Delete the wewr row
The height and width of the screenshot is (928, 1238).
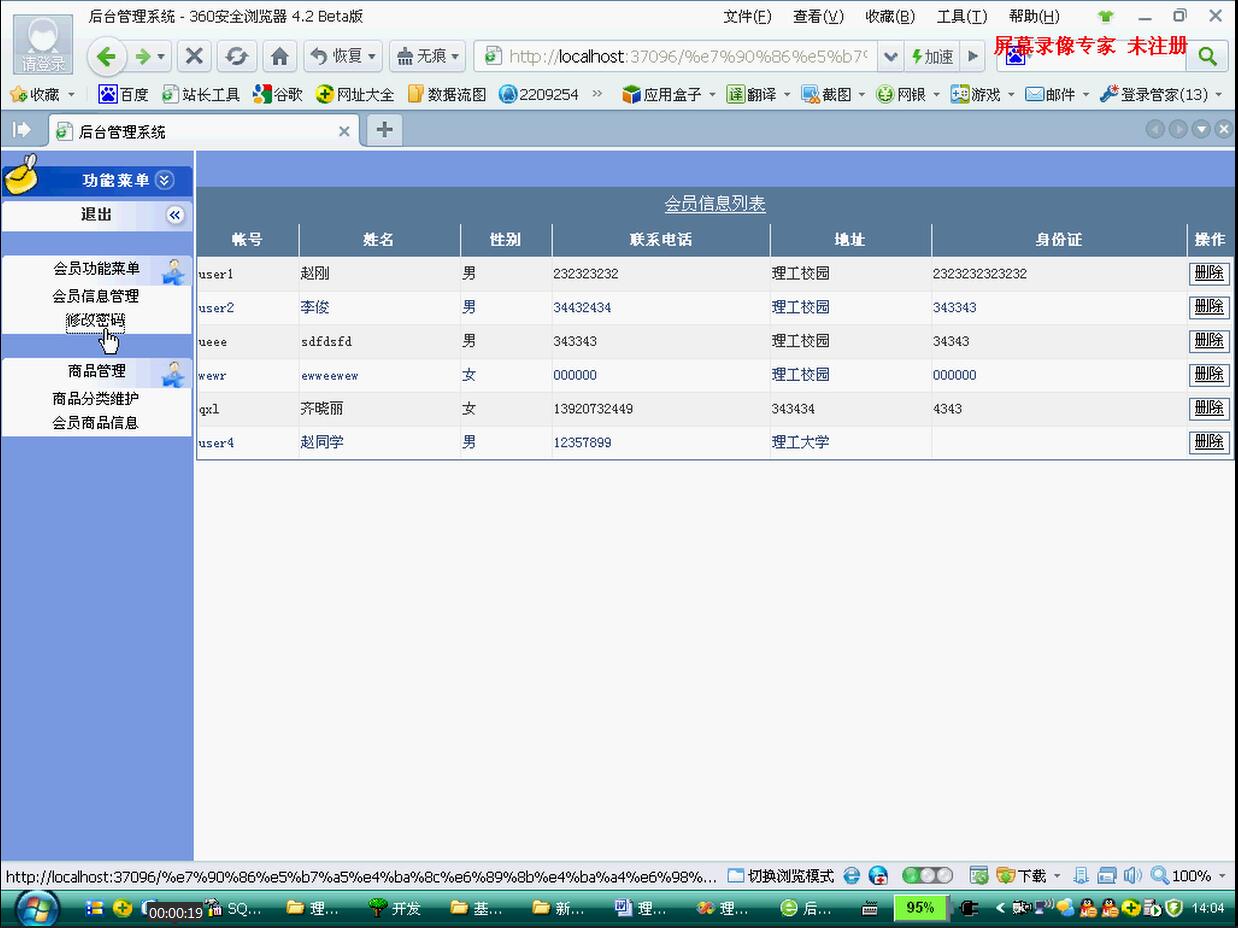click(x=1209, y=375)
